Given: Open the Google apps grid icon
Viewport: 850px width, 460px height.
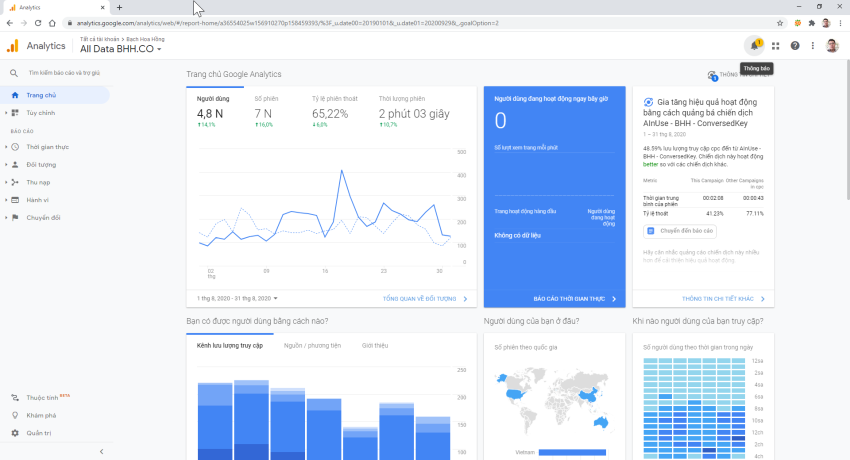Looking at the screenshot, I should pyautogui.click(x=776, y=46).
